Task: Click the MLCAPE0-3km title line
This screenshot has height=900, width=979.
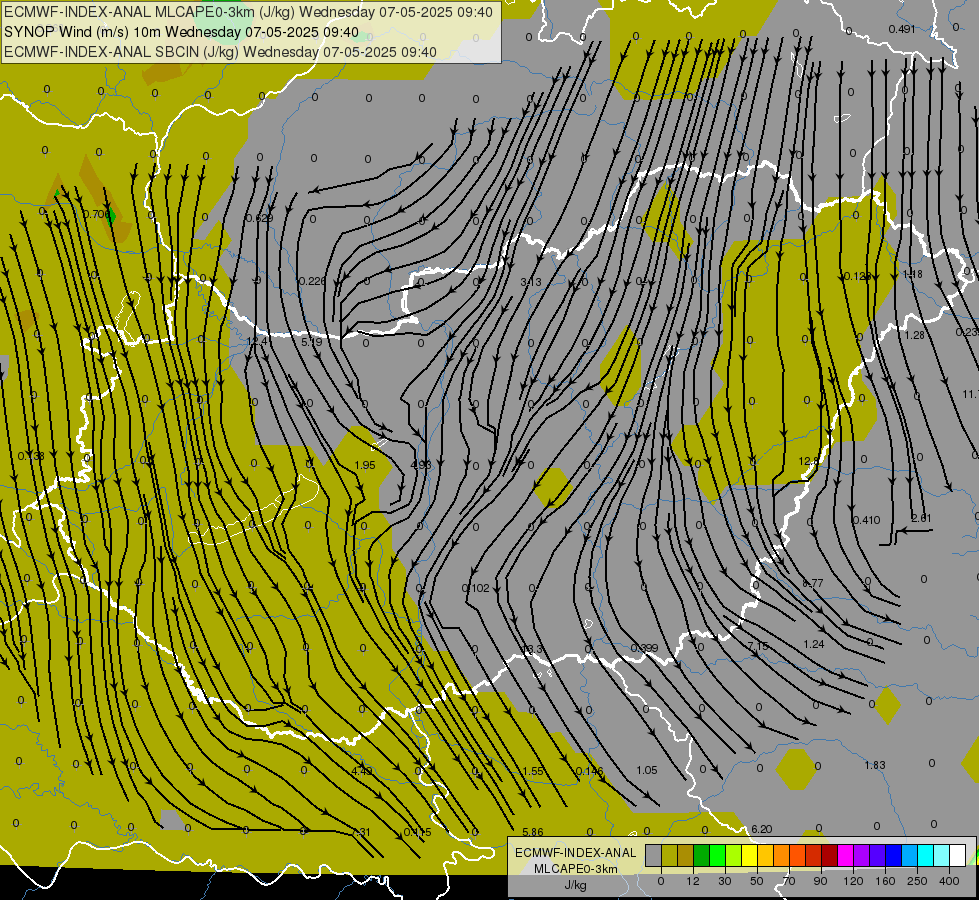Action: [x=248, y=12]
